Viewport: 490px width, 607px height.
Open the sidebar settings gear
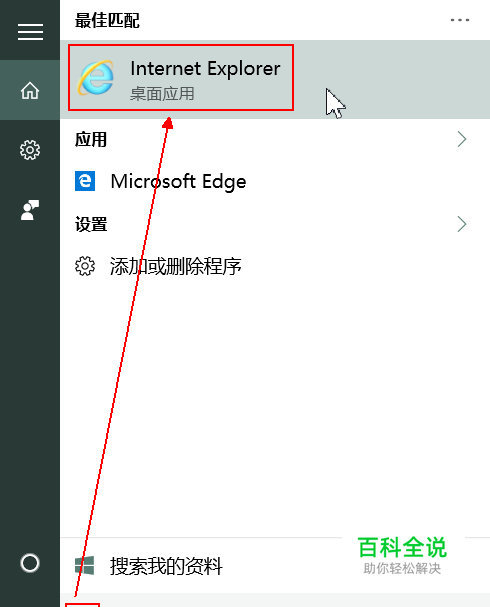30,150
